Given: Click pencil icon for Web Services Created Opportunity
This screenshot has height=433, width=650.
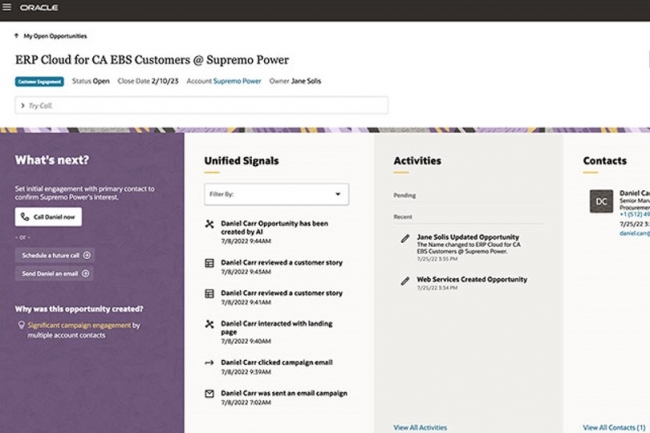Looking at the screenshot, I should (x=405, y=281).
